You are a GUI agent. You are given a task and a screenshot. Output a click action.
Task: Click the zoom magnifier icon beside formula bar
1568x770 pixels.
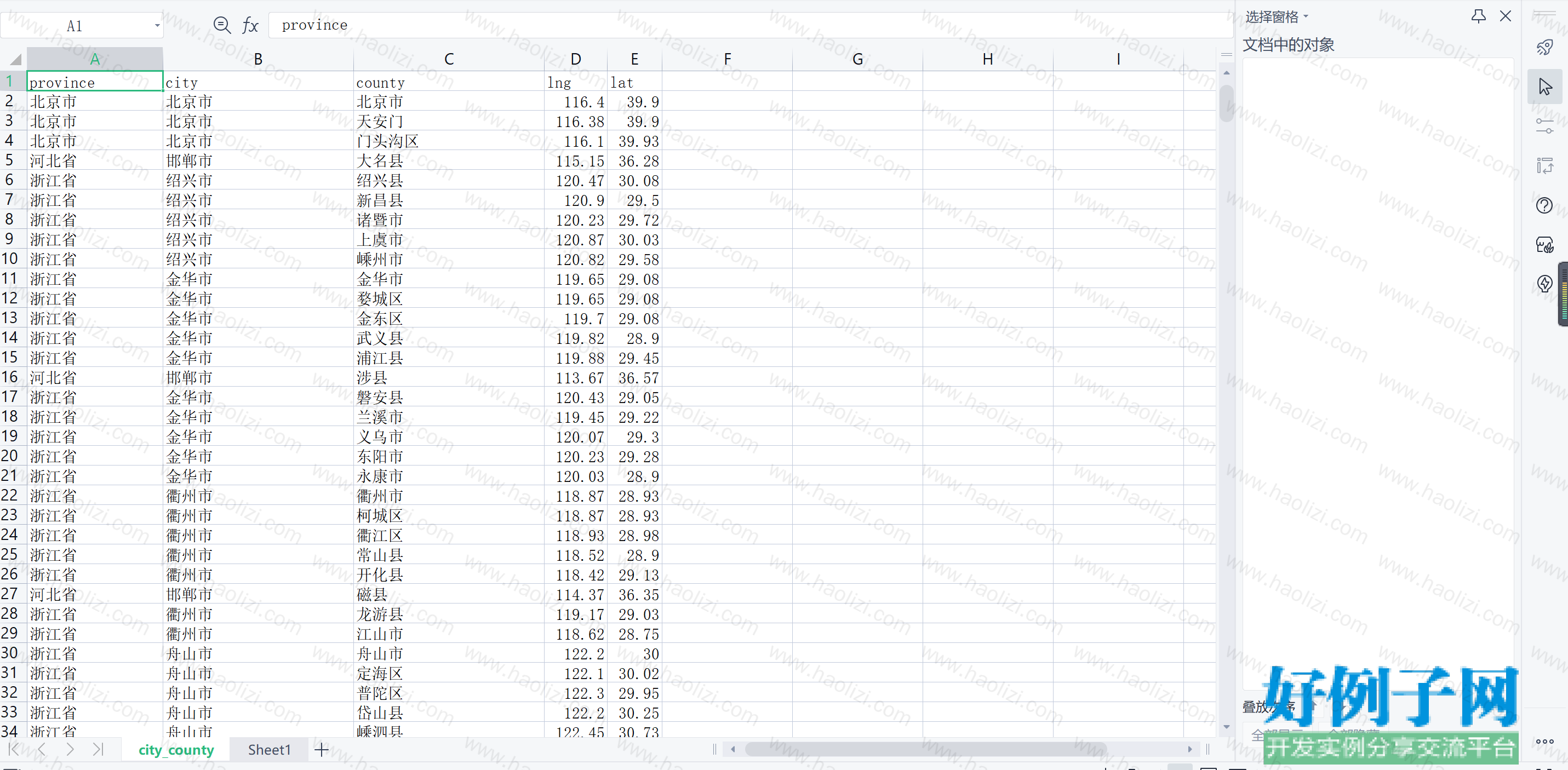pyautogui.click(x=222, y=25)
